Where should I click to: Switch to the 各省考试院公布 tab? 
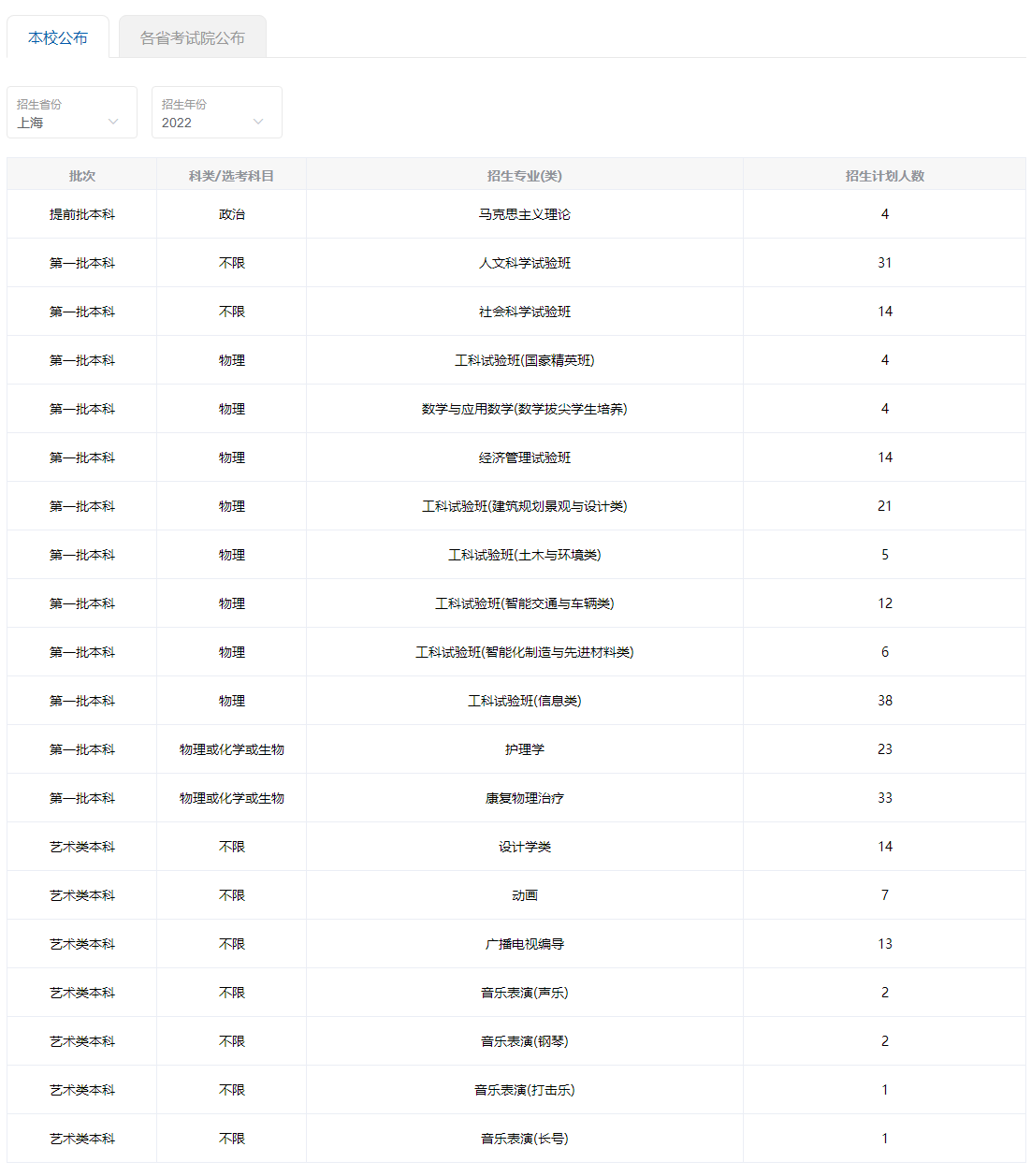[192, 37]
